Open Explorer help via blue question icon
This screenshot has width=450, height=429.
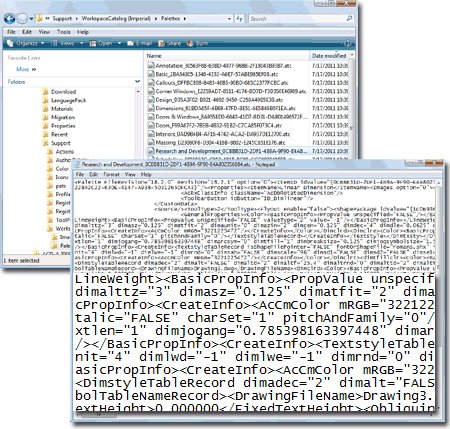[347, 43]
